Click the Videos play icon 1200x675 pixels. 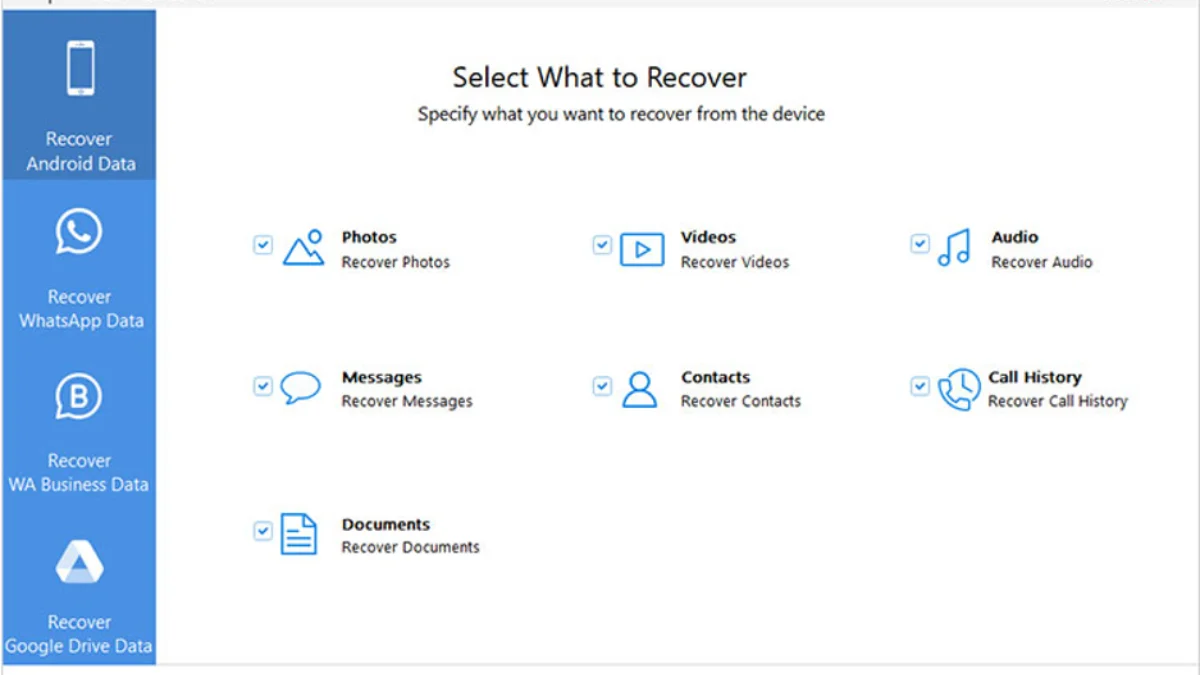click(641, 249)
